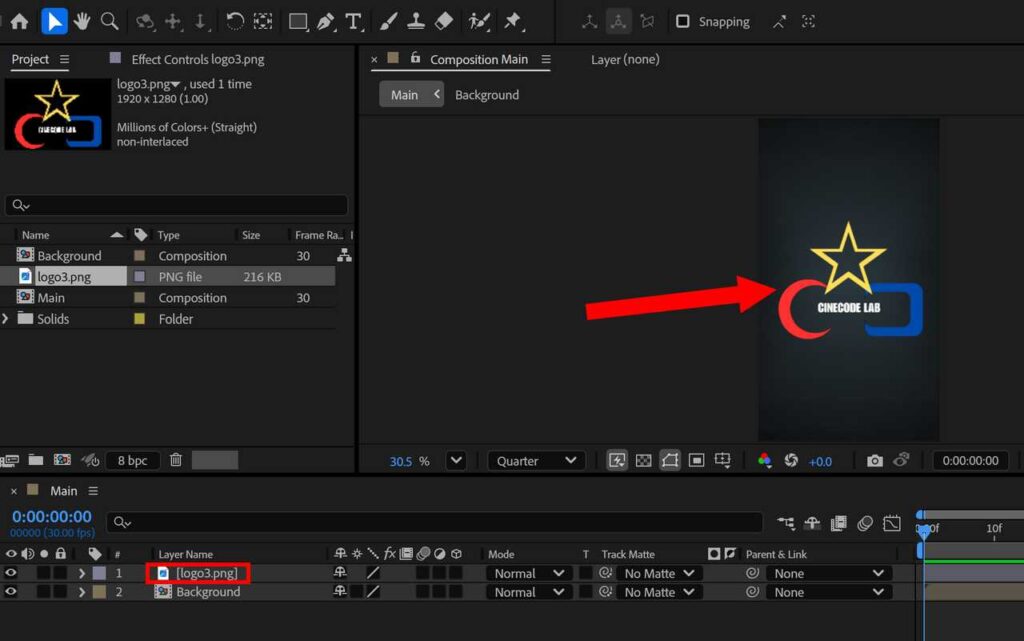Create a new folder in Project panel

click(x=36, y=460)
